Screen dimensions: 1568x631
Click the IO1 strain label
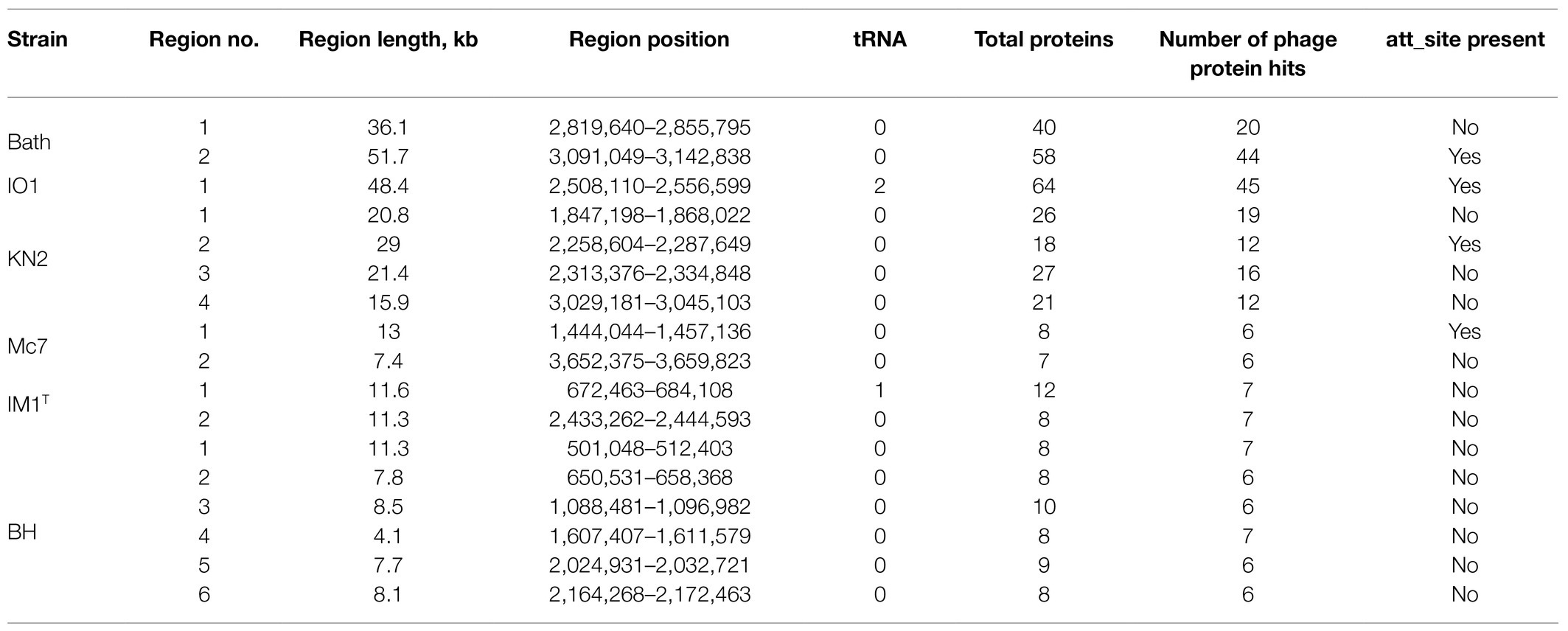click(x=22, y=186)
